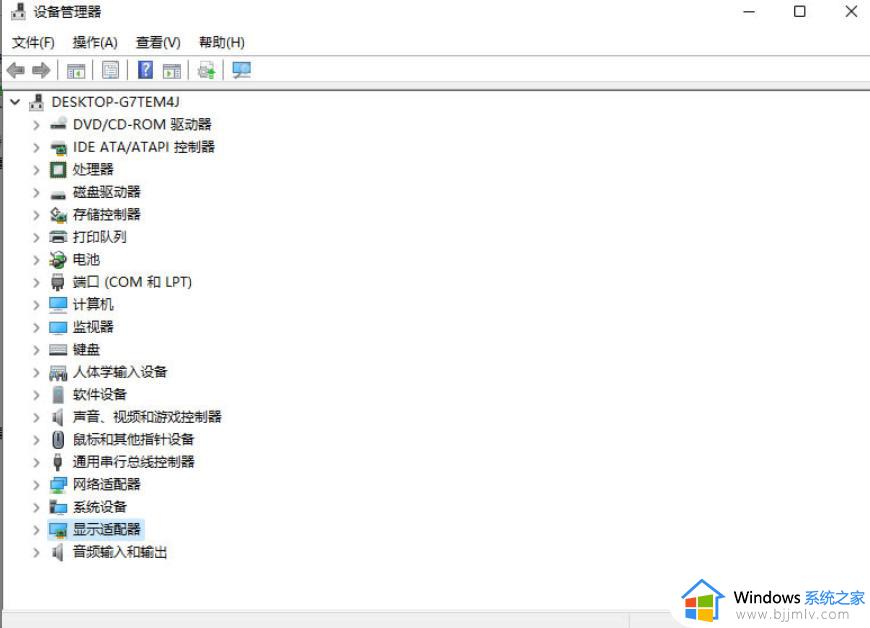Image resolution: width=870 pixels, height=628 pixels.
Task: Click the 通用串行总线控制器 USB icon
Action: pos(58,462)
